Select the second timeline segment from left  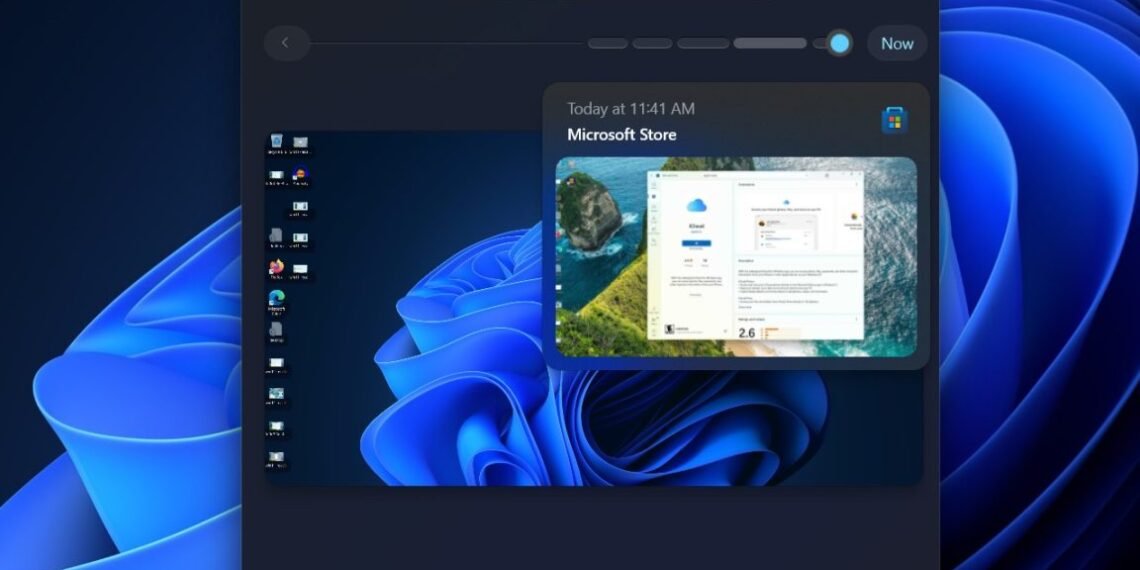pyautogui.click(x=651, y=43)
